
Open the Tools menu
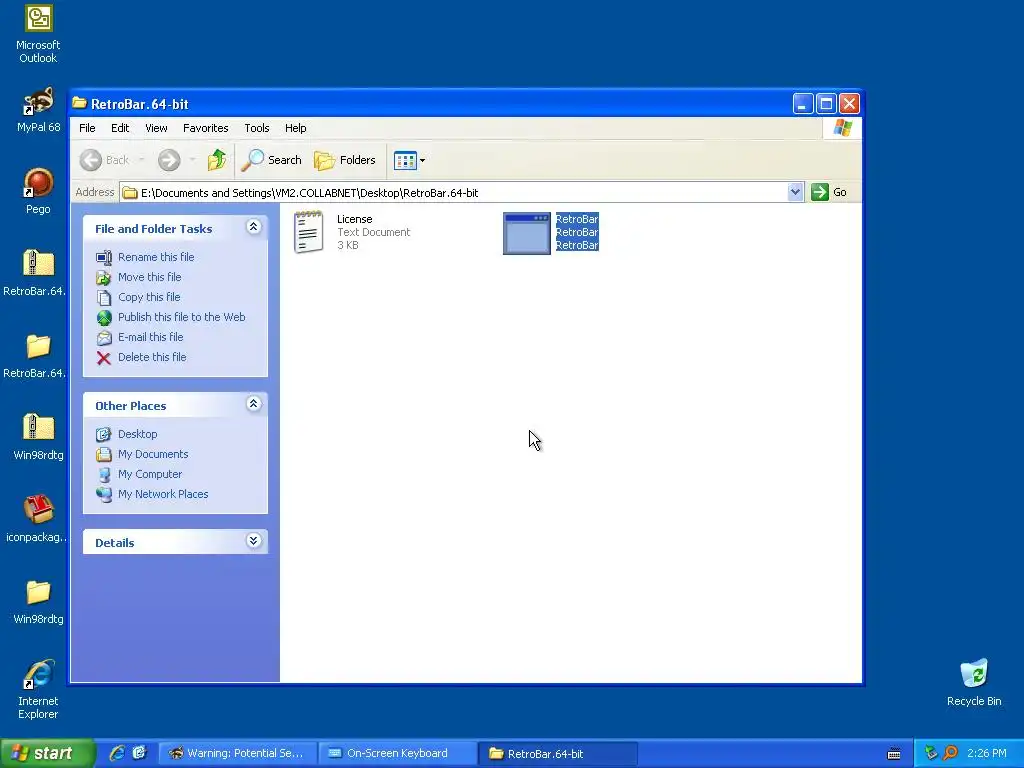(257, 128)
